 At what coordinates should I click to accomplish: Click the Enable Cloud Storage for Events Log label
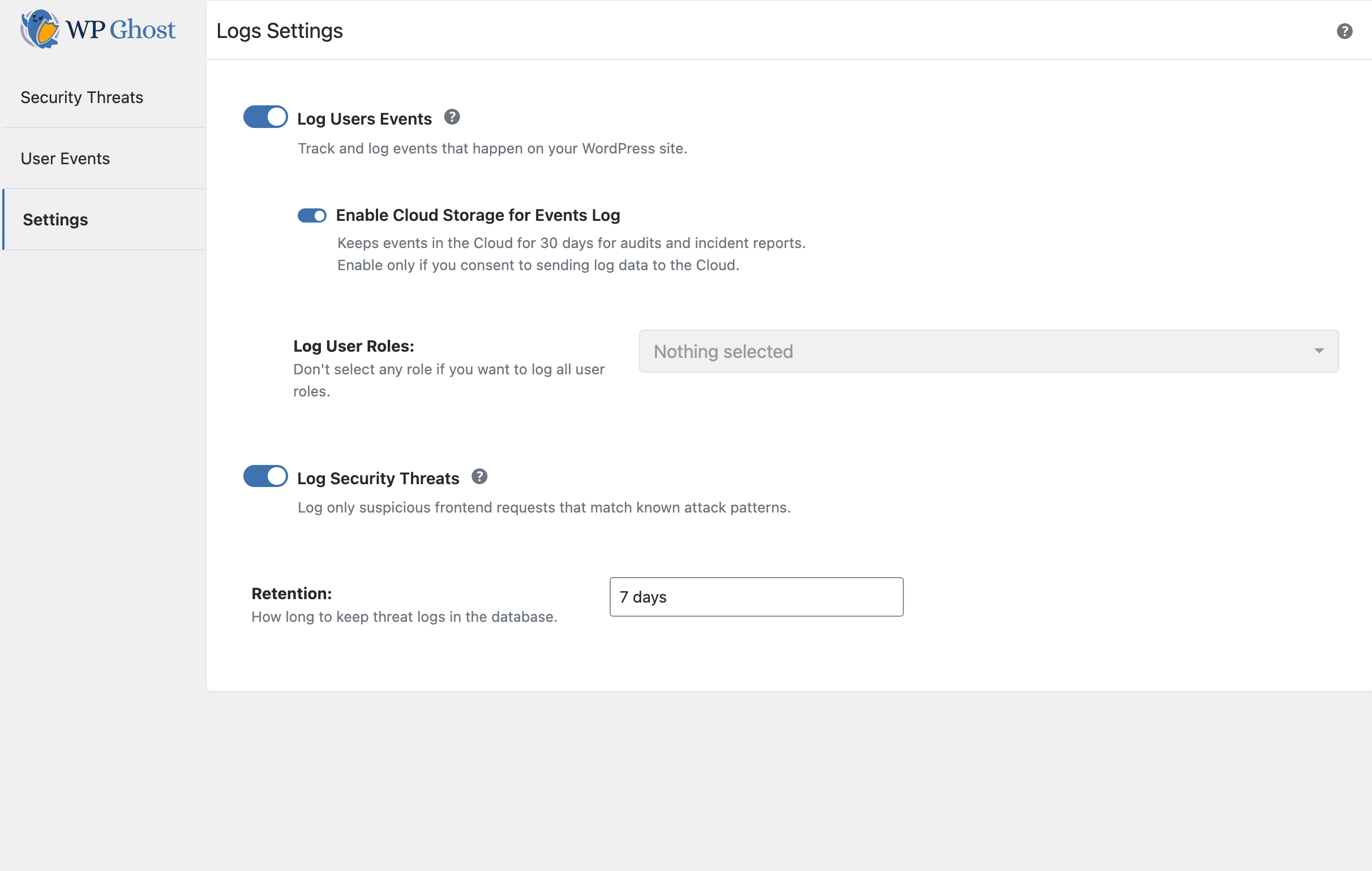pyautogui.click(x=478, y=215)
